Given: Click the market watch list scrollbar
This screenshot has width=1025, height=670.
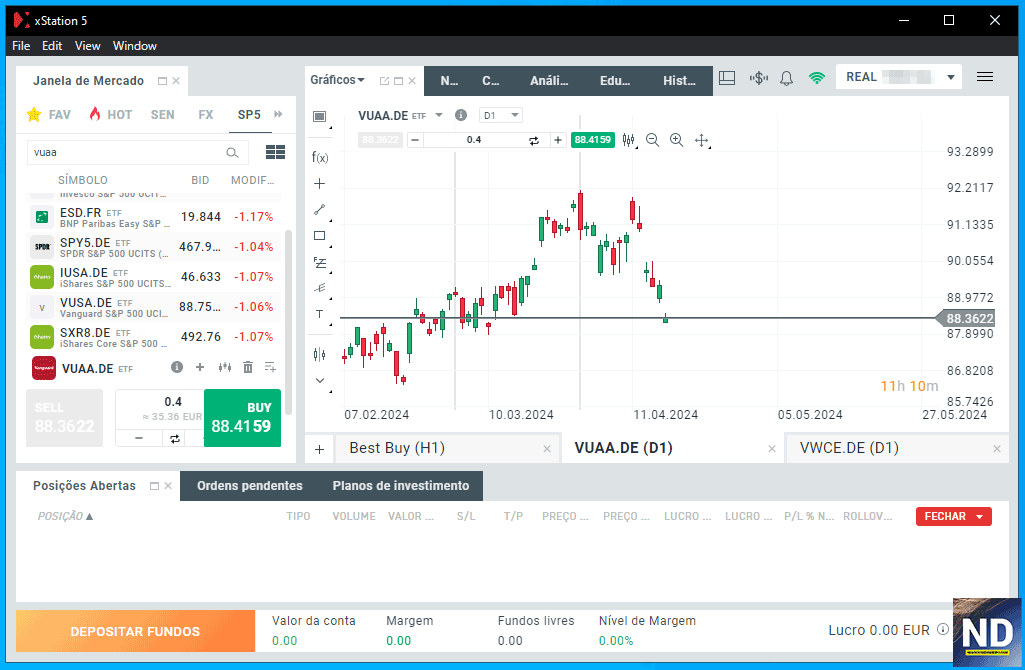Looking at the screenshot, I should coord(288,322).
